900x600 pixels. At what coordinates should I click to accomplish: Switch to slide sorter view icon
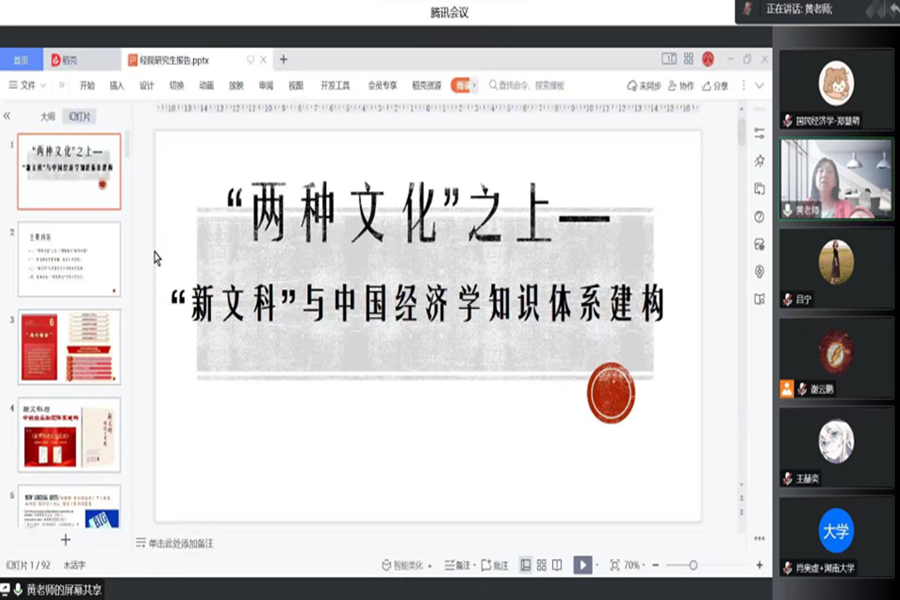(542, 565)
